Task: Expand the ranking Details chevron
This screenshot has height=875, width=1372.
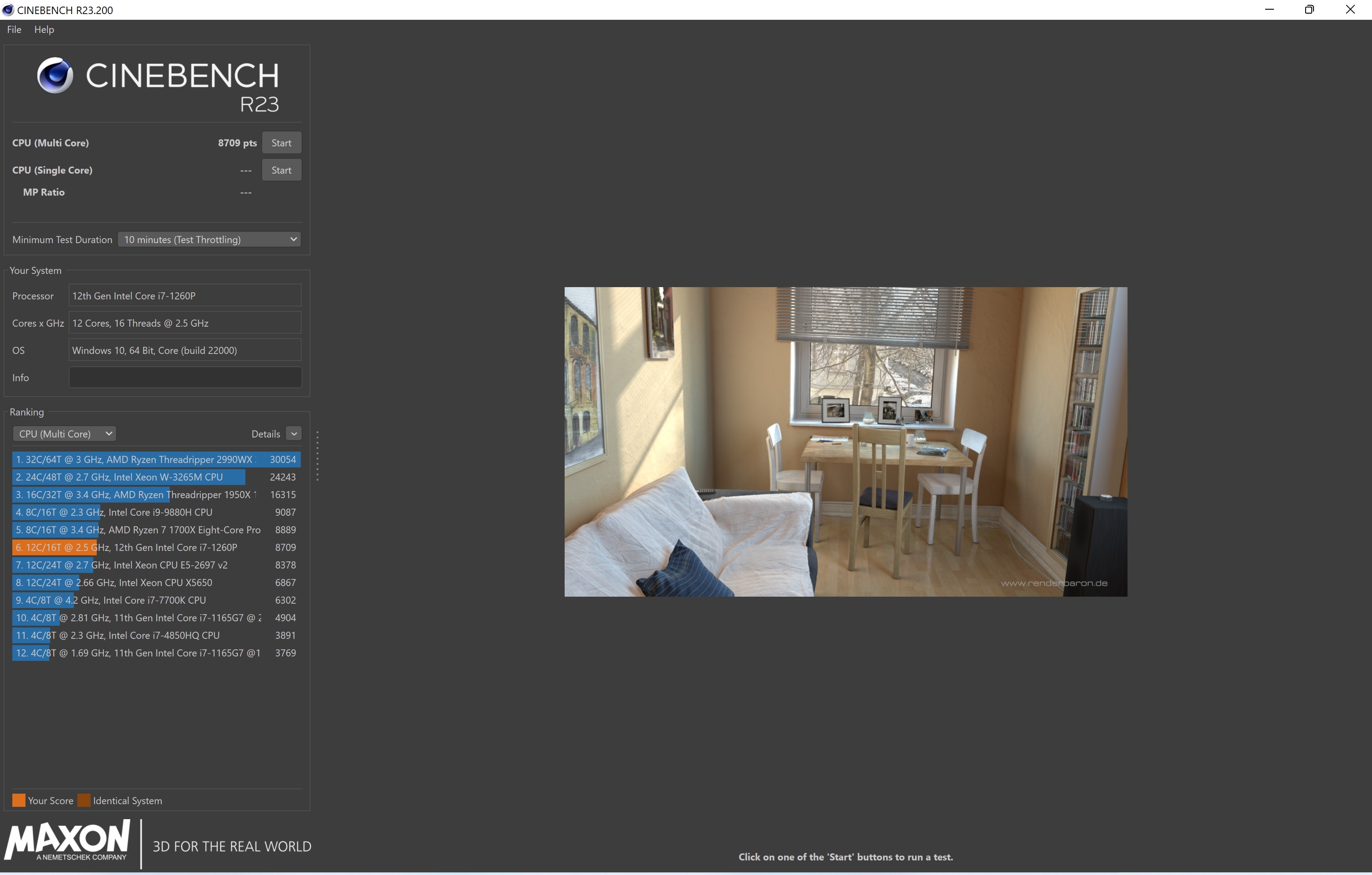Action: pos(294,434)
